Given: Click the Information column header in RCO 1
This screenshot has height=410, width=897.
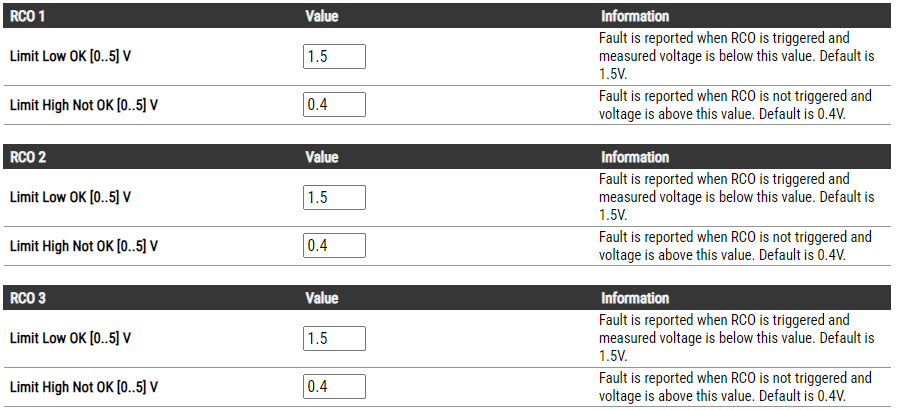Looking at the screenshot, I should pos(635,16).
